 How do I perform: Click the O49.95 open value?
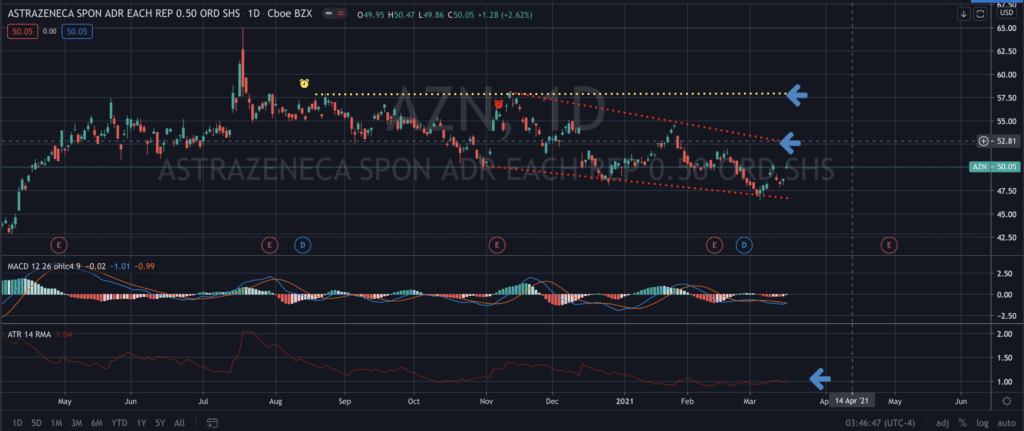[x=370, y=14]
